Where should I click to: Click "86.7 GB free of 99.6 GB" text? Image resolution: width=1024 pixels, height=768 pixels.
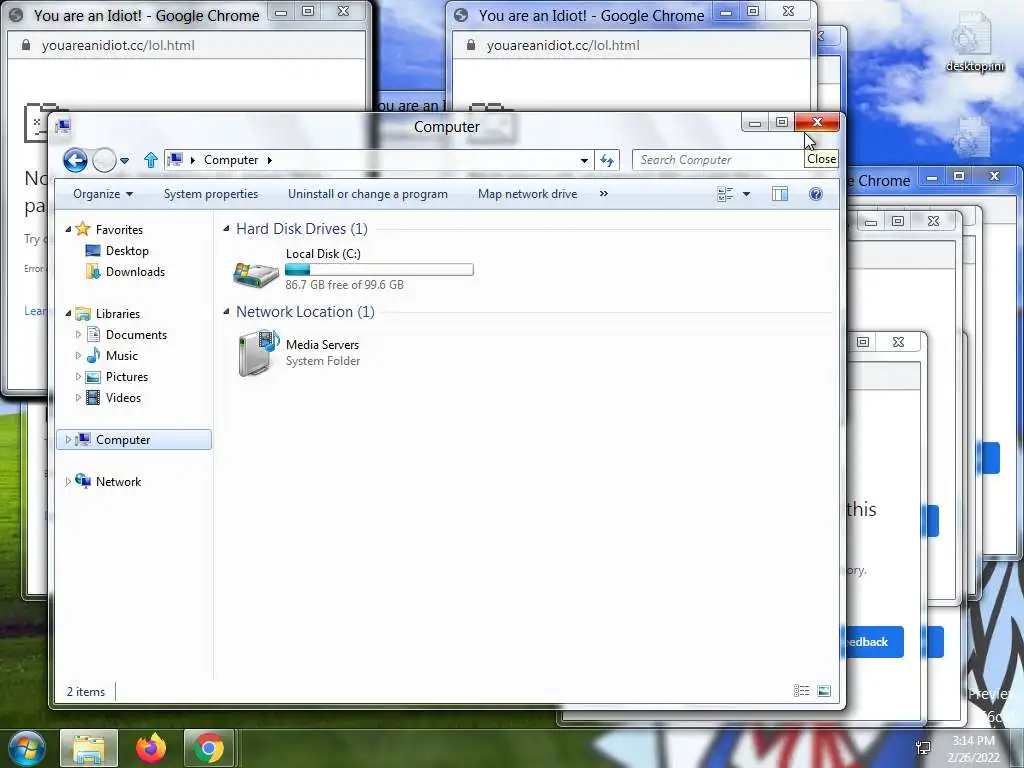tap(344, 285)
